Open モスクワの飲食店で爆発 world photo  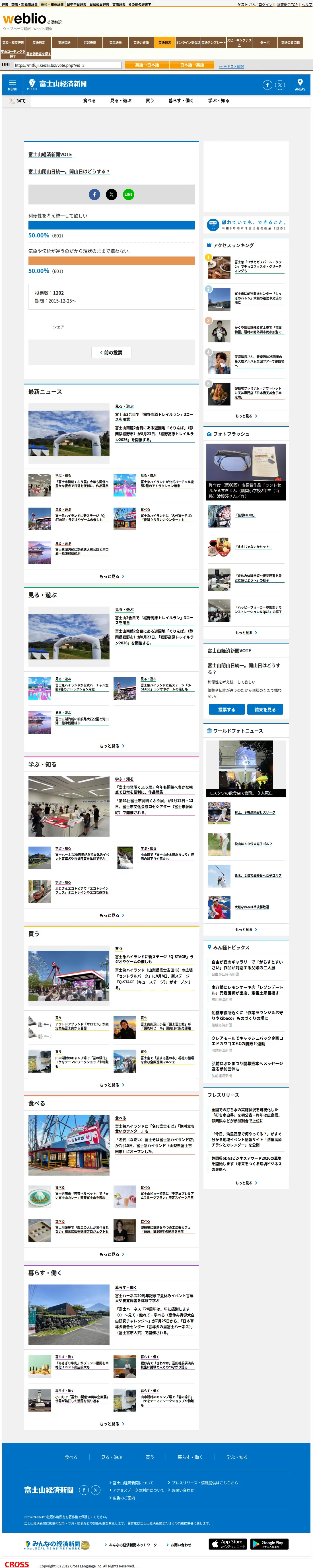point(246,769)
